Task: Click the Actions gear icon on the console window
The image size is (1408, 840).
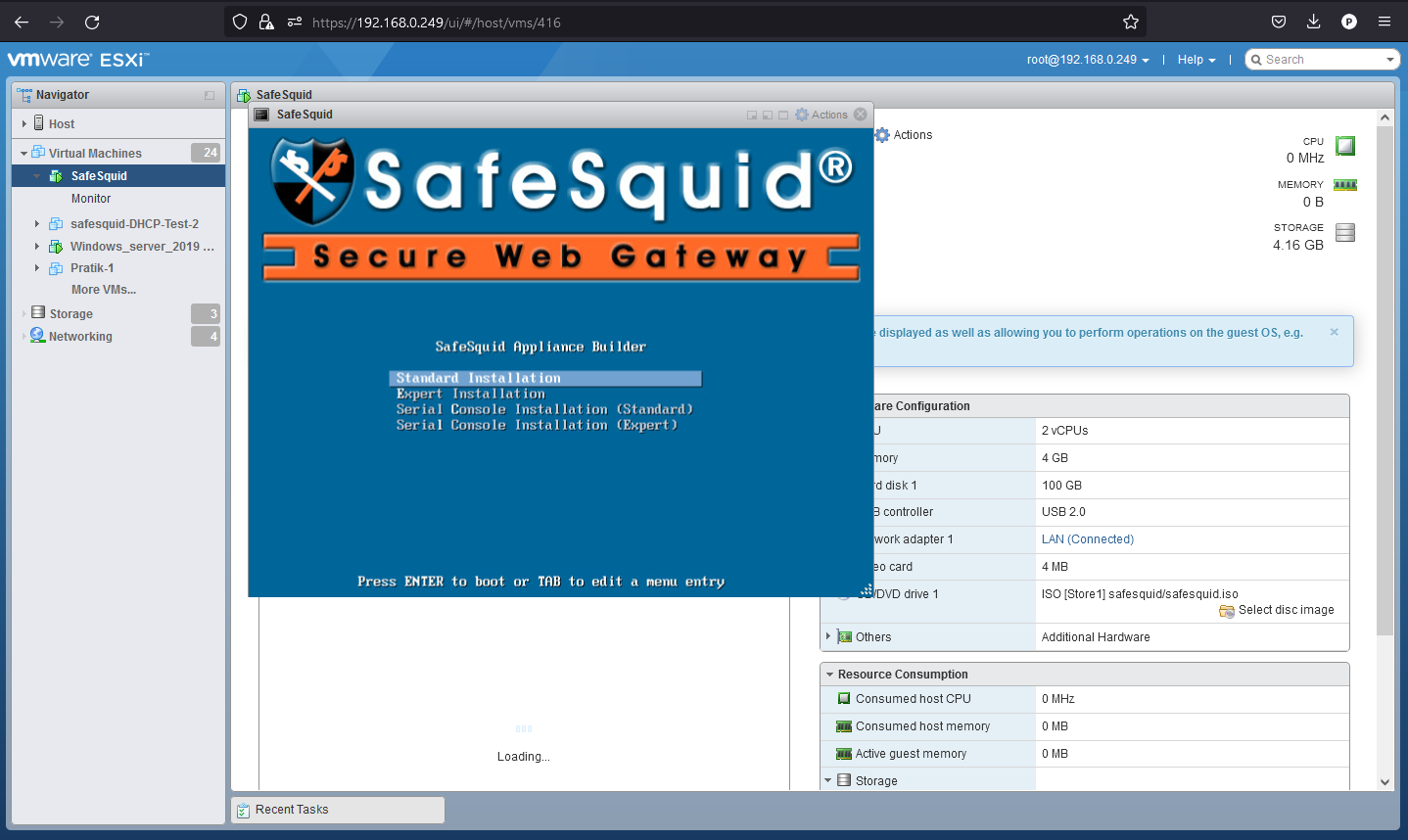Action: coord(803,114)
